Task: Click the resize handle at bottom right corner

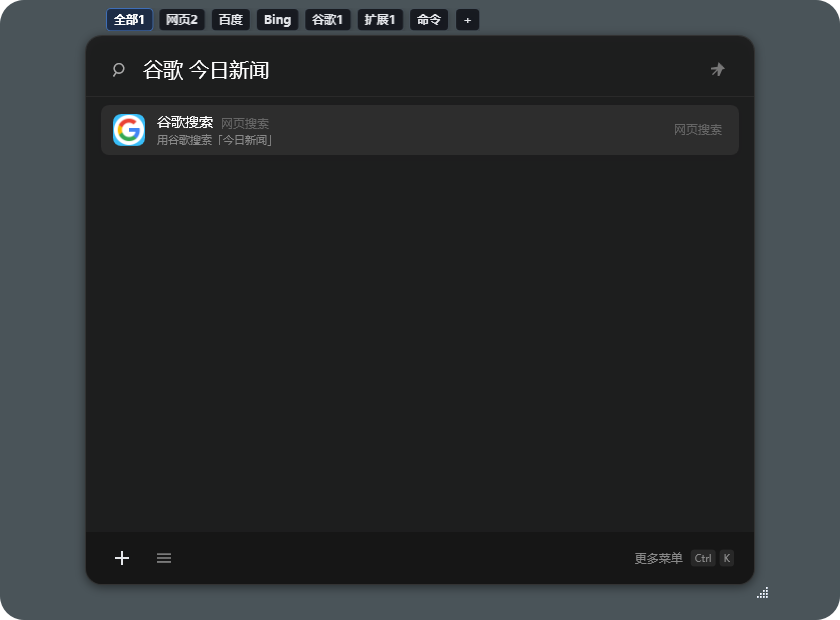Action: (x=762, y=592)
